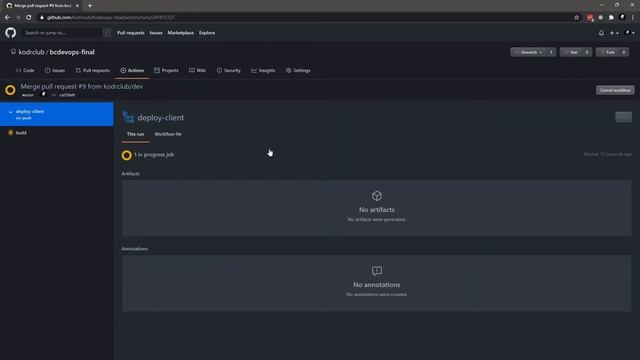Click the No annotations comment icon

[x=377, y=271]
